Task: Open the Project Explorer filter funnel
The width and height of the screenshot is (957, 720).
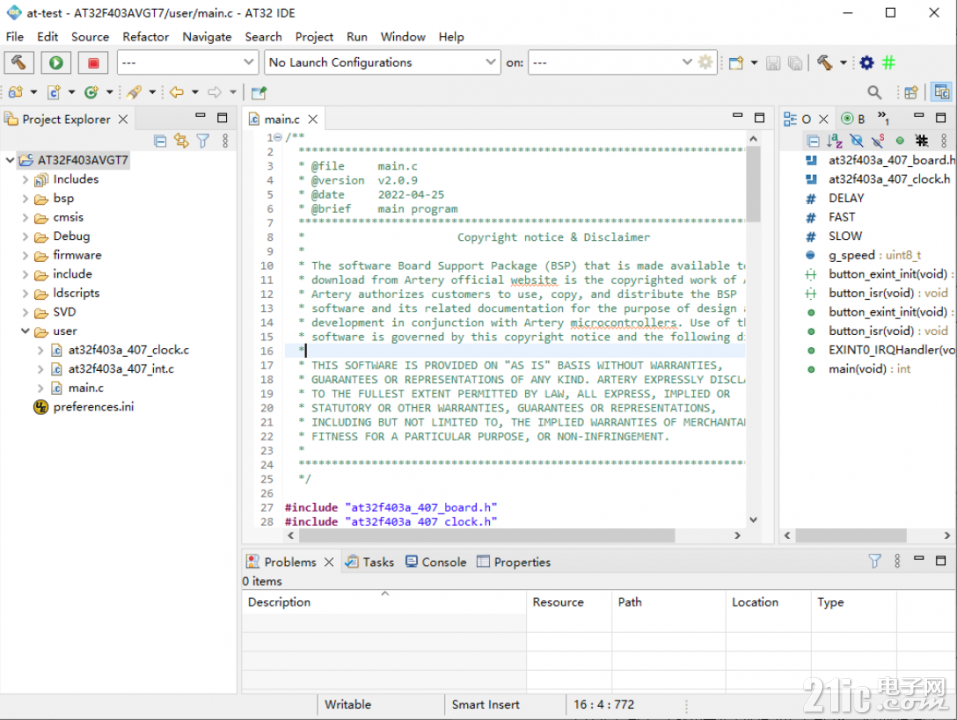Action: [x=203, y=141]
